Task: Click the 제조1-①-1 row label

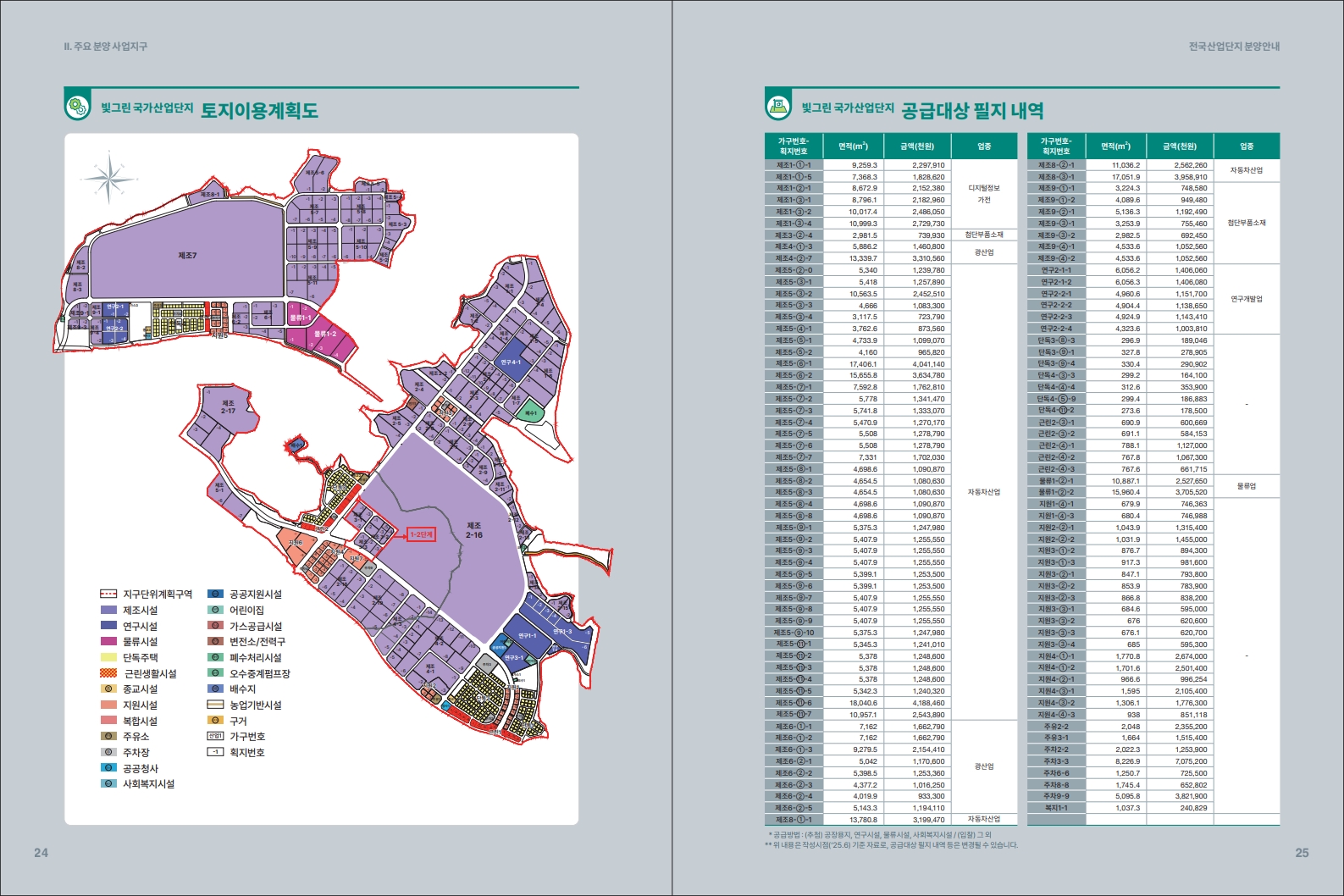Action: tap(794, 165)
